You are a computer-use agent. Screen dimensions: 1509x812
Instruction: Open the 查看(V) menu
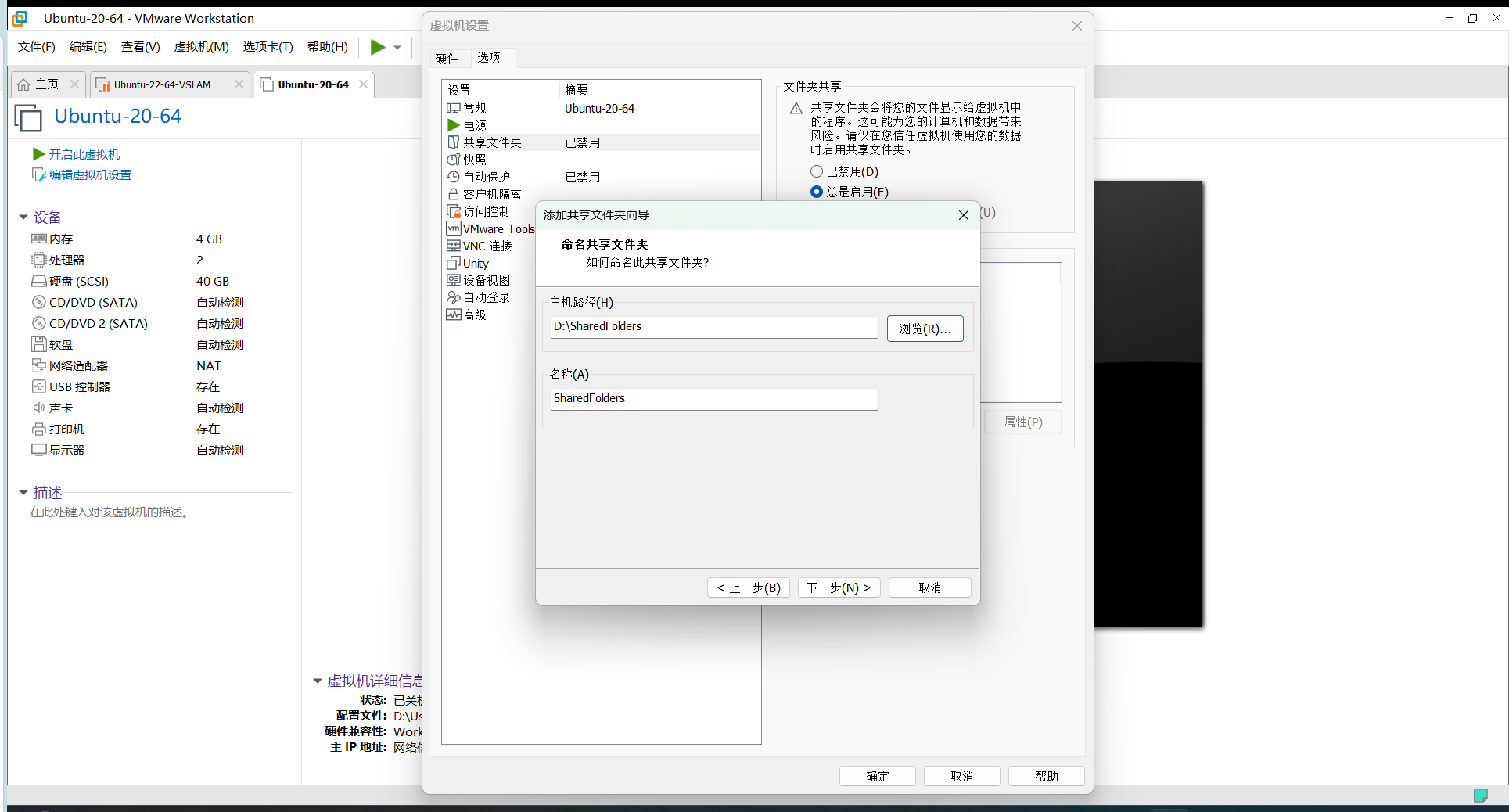coord(141,47)
